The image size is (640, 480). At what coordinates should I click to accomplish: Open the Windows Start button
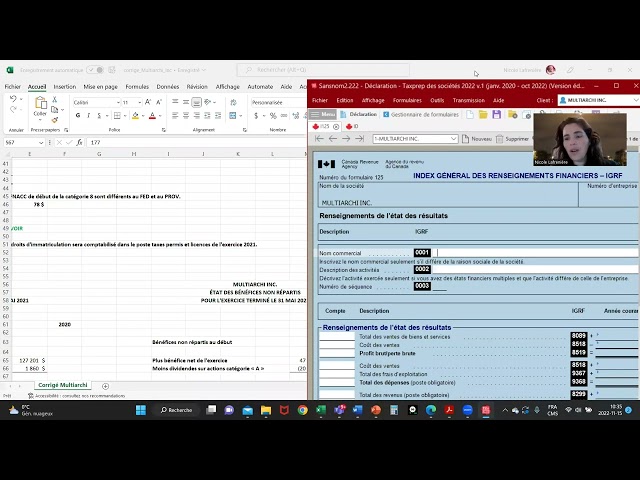(141, 410)
